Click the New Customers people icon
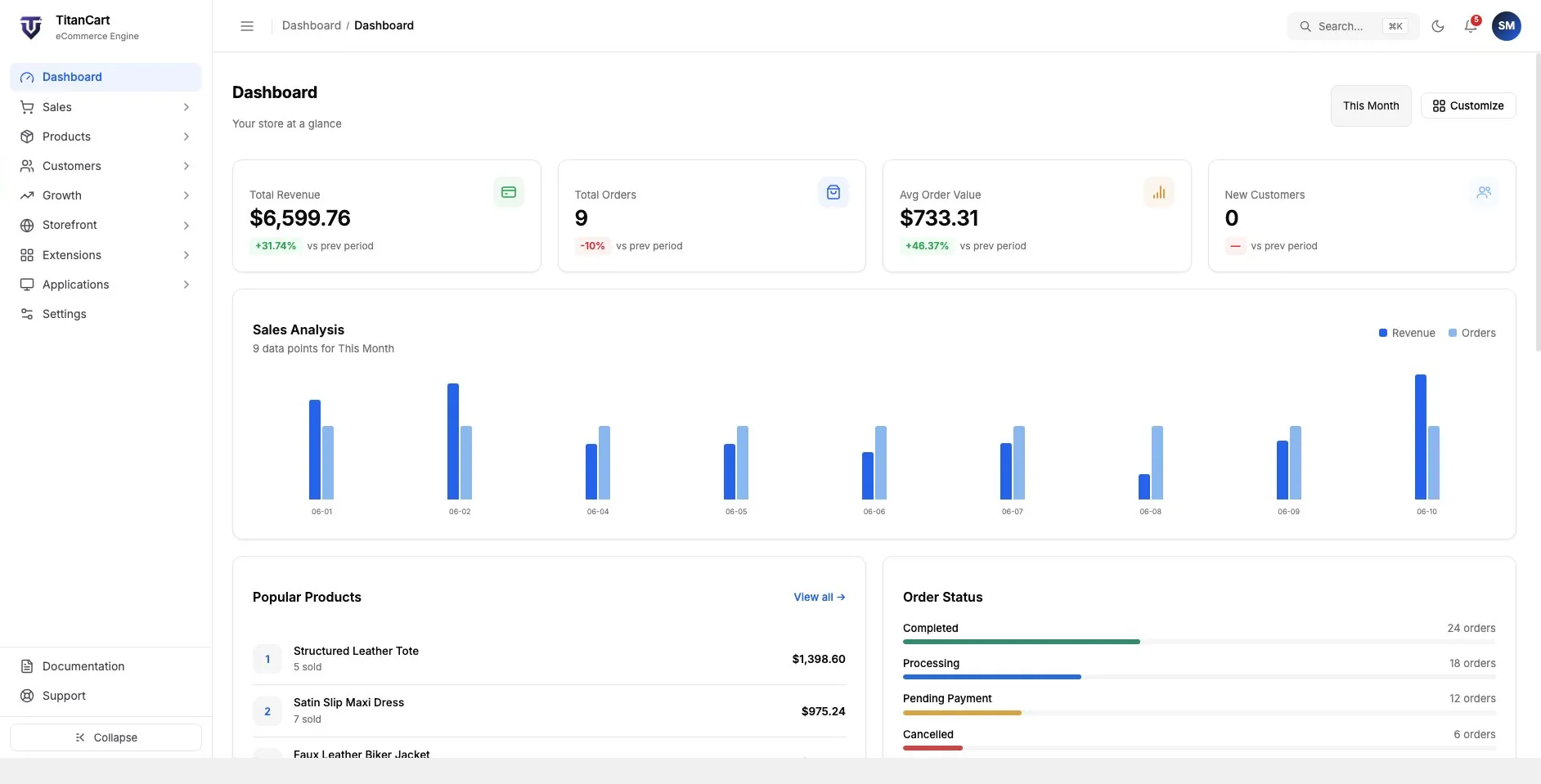Viewport: 1541px width, 784px height. click(x=1484, y=192)
